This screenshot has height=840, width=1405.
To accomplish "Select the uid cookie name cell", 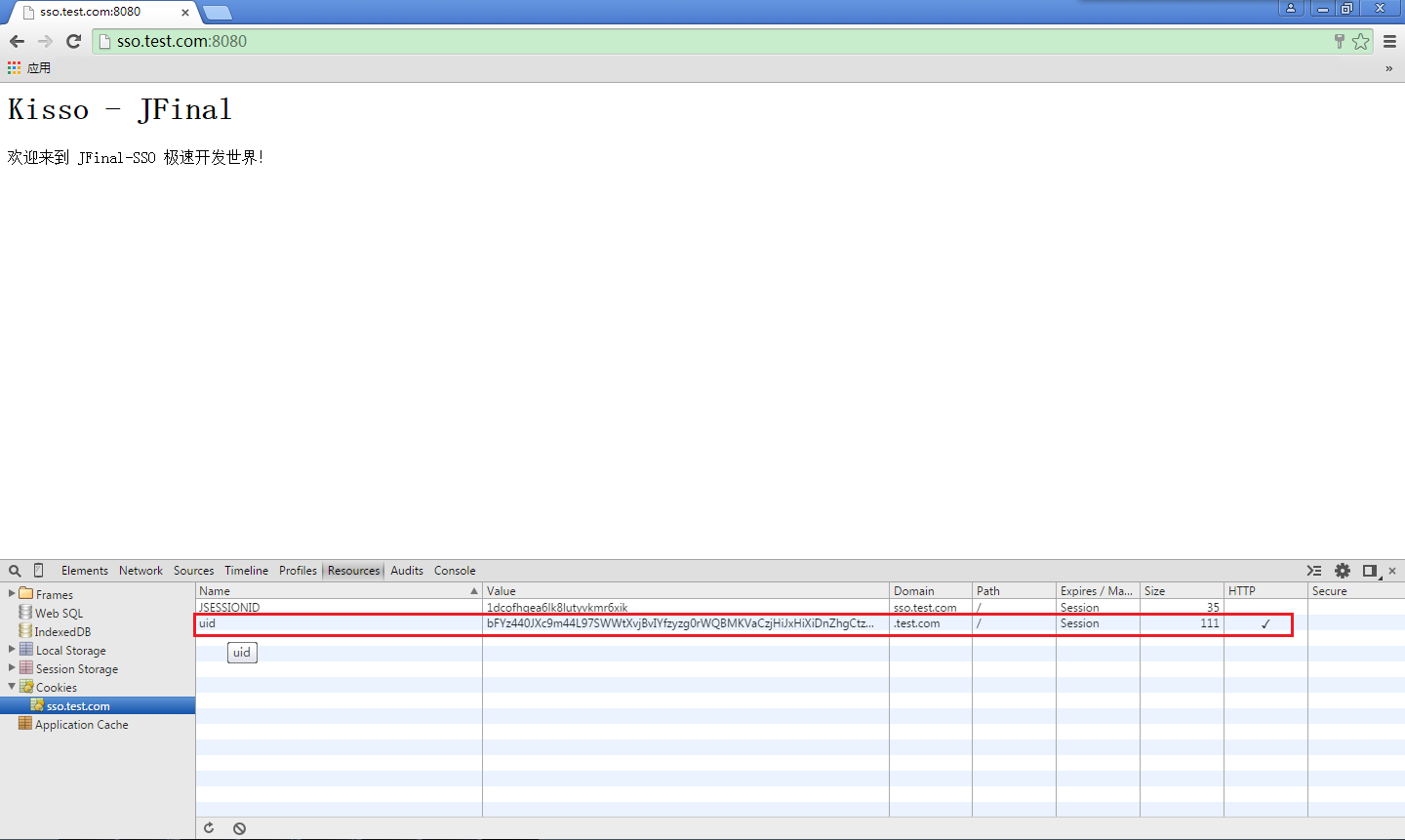I will 339,623.
